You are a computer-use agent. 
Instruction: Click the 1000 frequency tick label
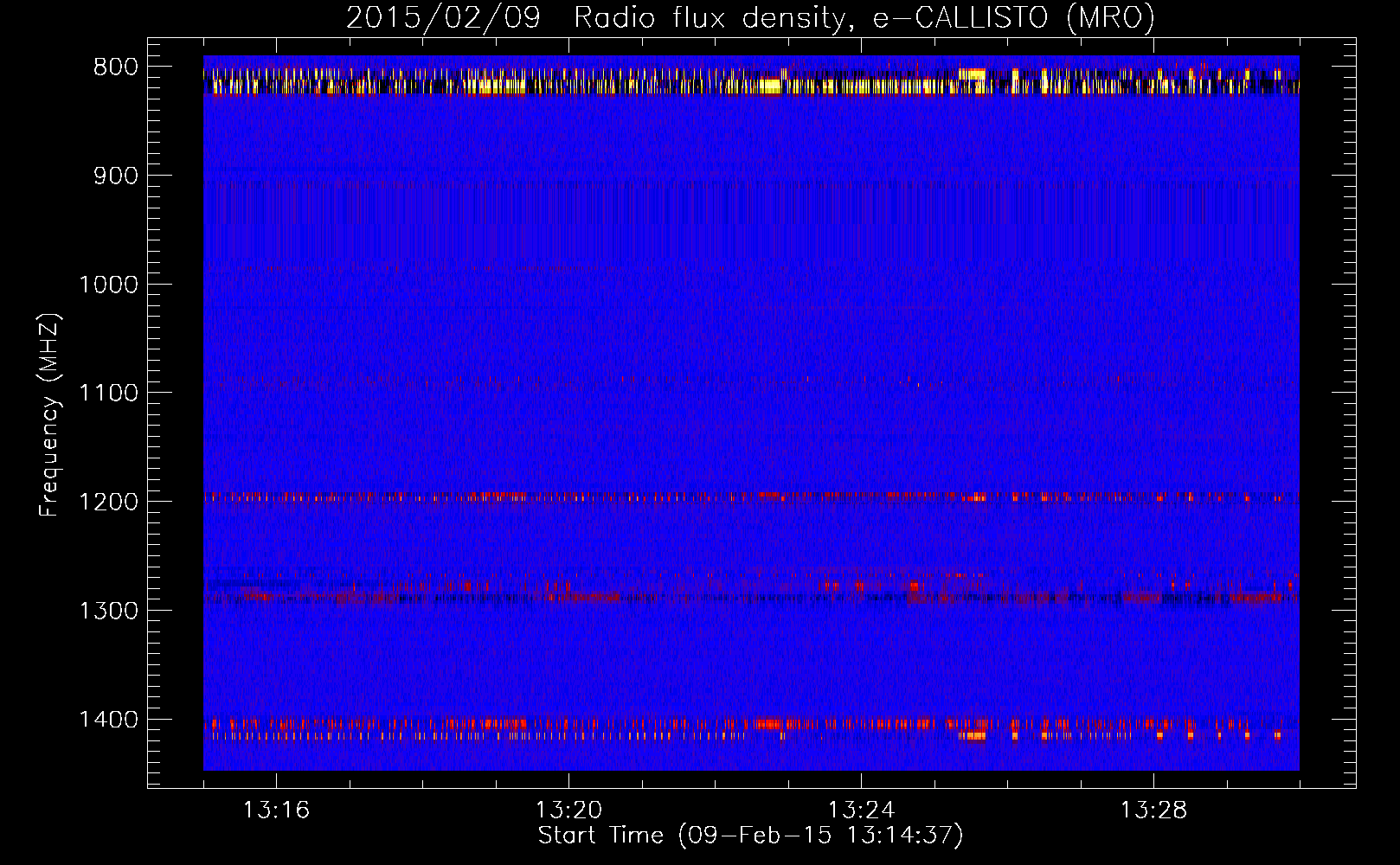coord(108,285)
